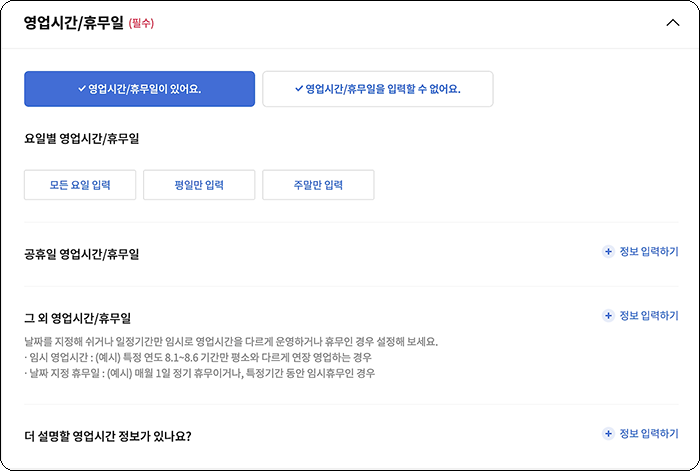Click the '날짜 지정 휴무일 : (예시)' description line
700x471 pixels.
tap(200, 373)
